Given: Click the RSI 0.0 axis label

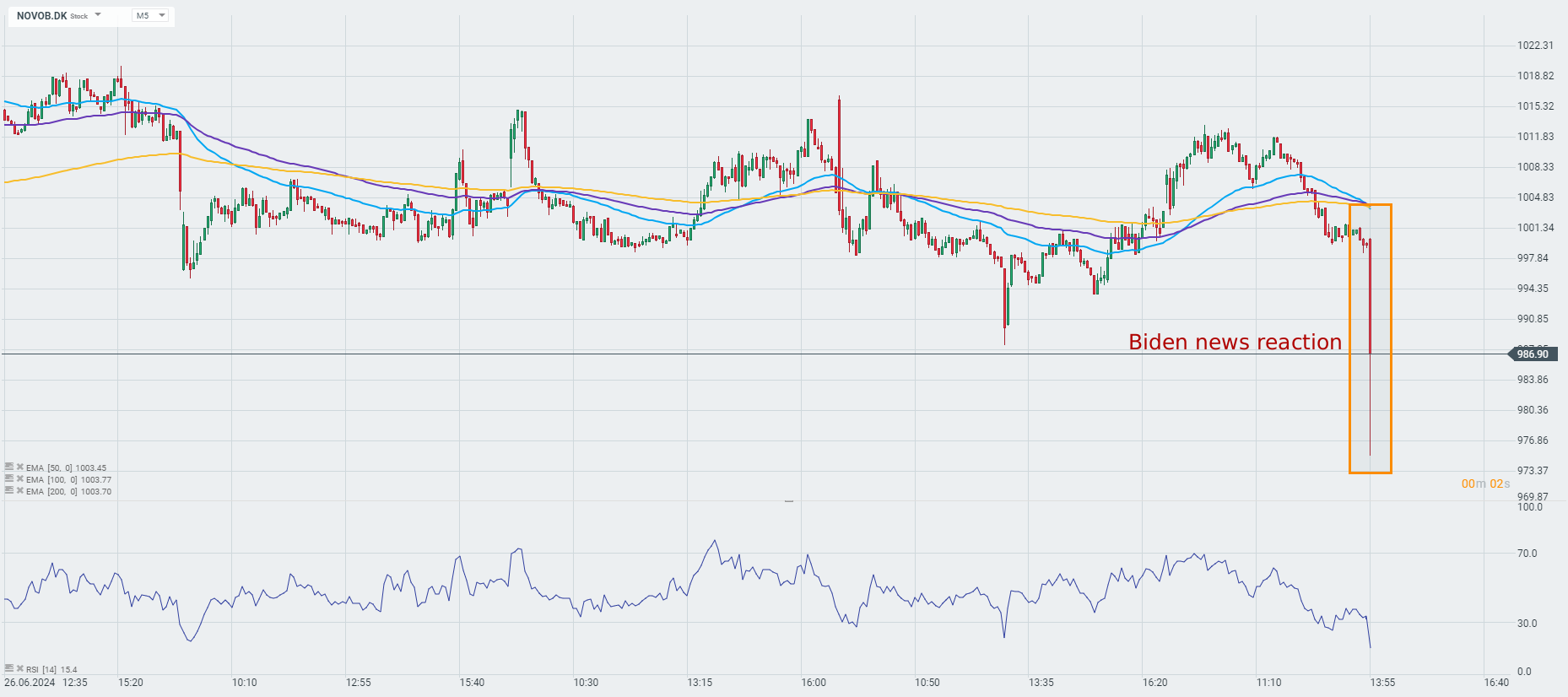Looking at the screenshot, I should click(x=1524, y=672).
